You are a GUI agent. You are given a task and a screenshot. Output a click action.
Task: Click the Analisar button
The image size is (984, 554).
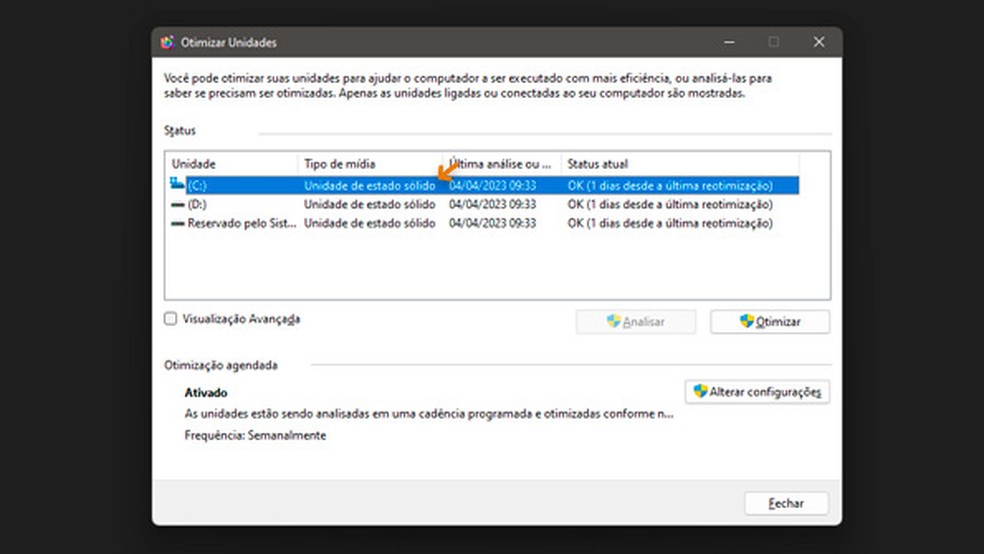[x=636, y=322]
